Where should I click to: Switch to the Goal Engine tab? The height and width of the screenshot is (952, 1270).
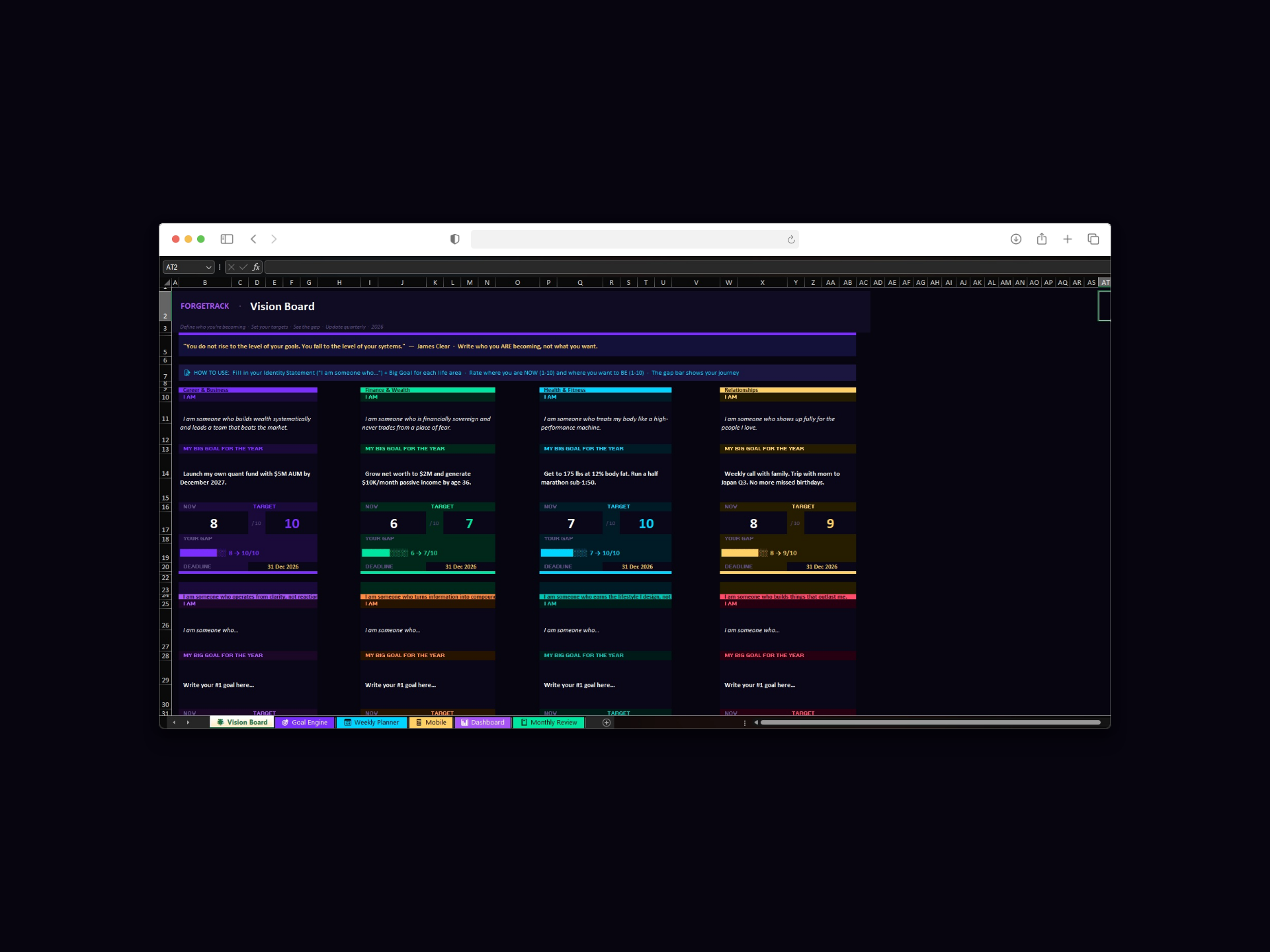(305, 723)
